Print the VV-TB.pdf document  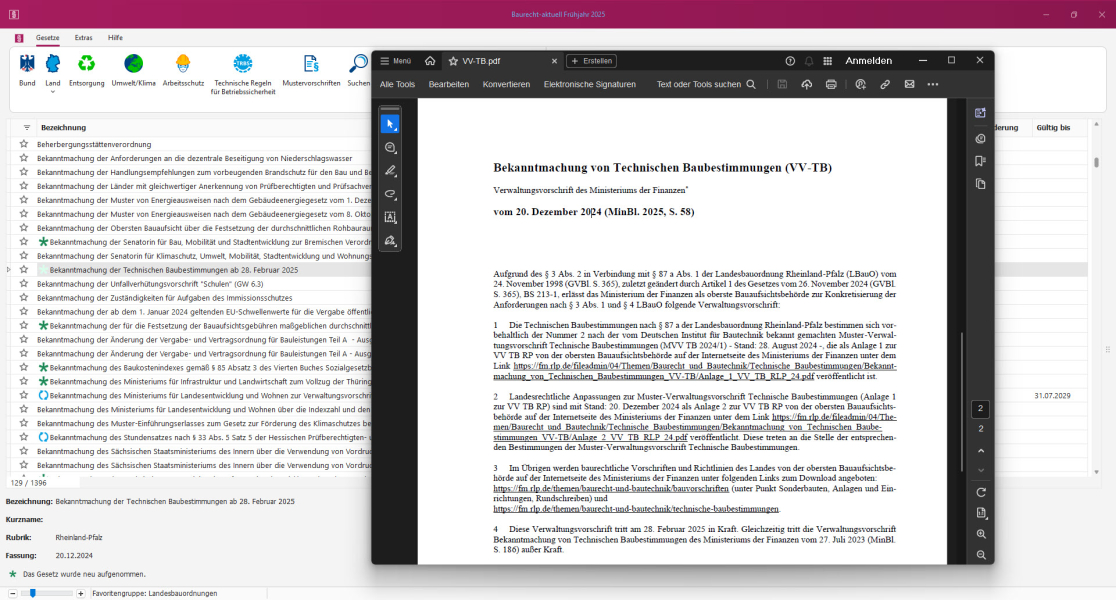tap(831, 84)
